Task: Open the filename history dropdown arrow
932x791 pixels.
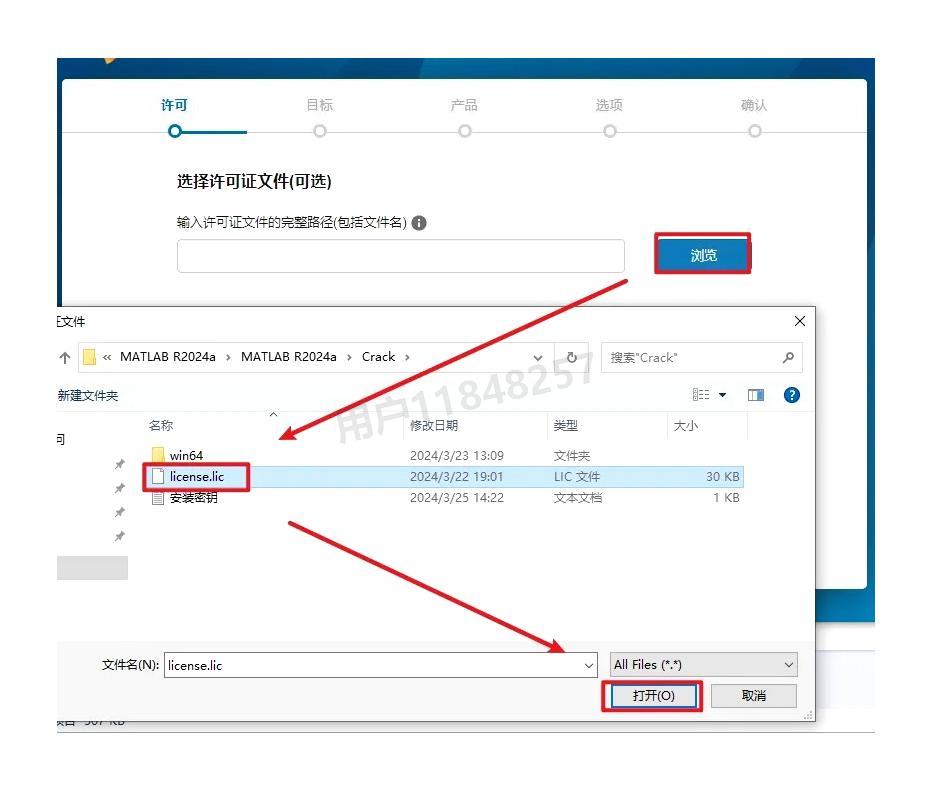Action: point(589,666)
